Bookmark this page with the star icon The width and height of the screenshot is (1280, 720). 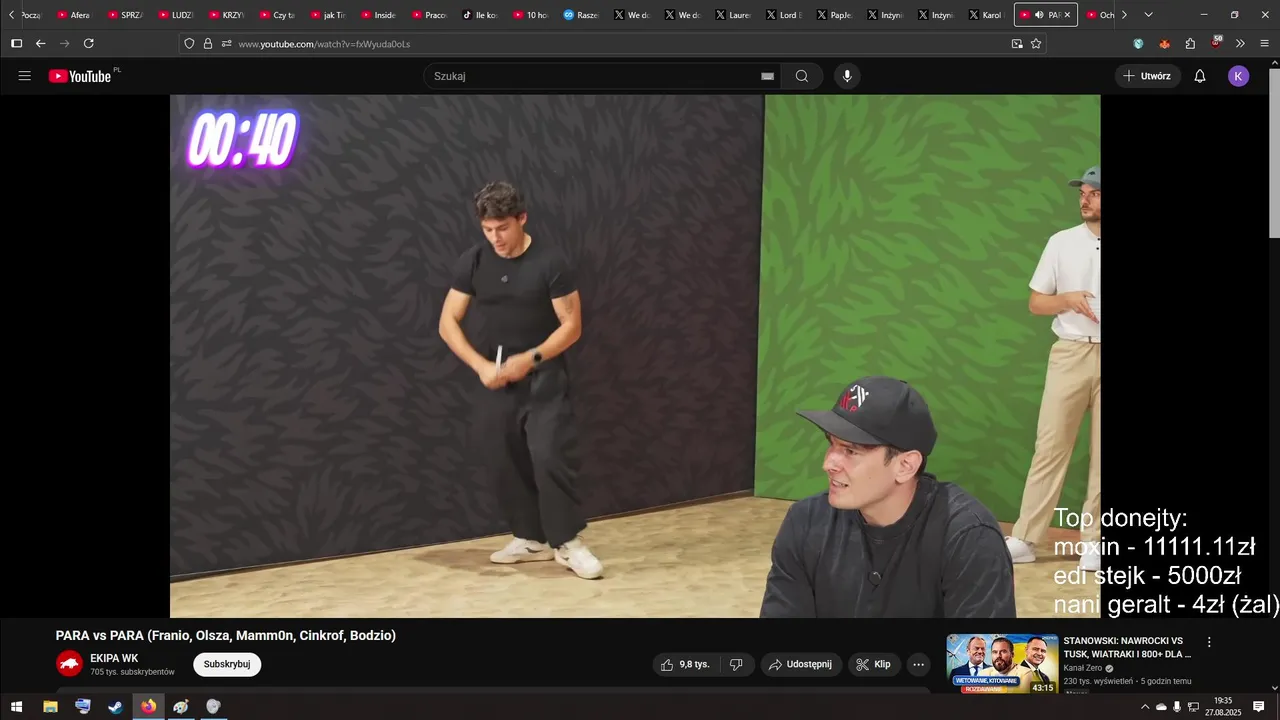(1036, 43)
